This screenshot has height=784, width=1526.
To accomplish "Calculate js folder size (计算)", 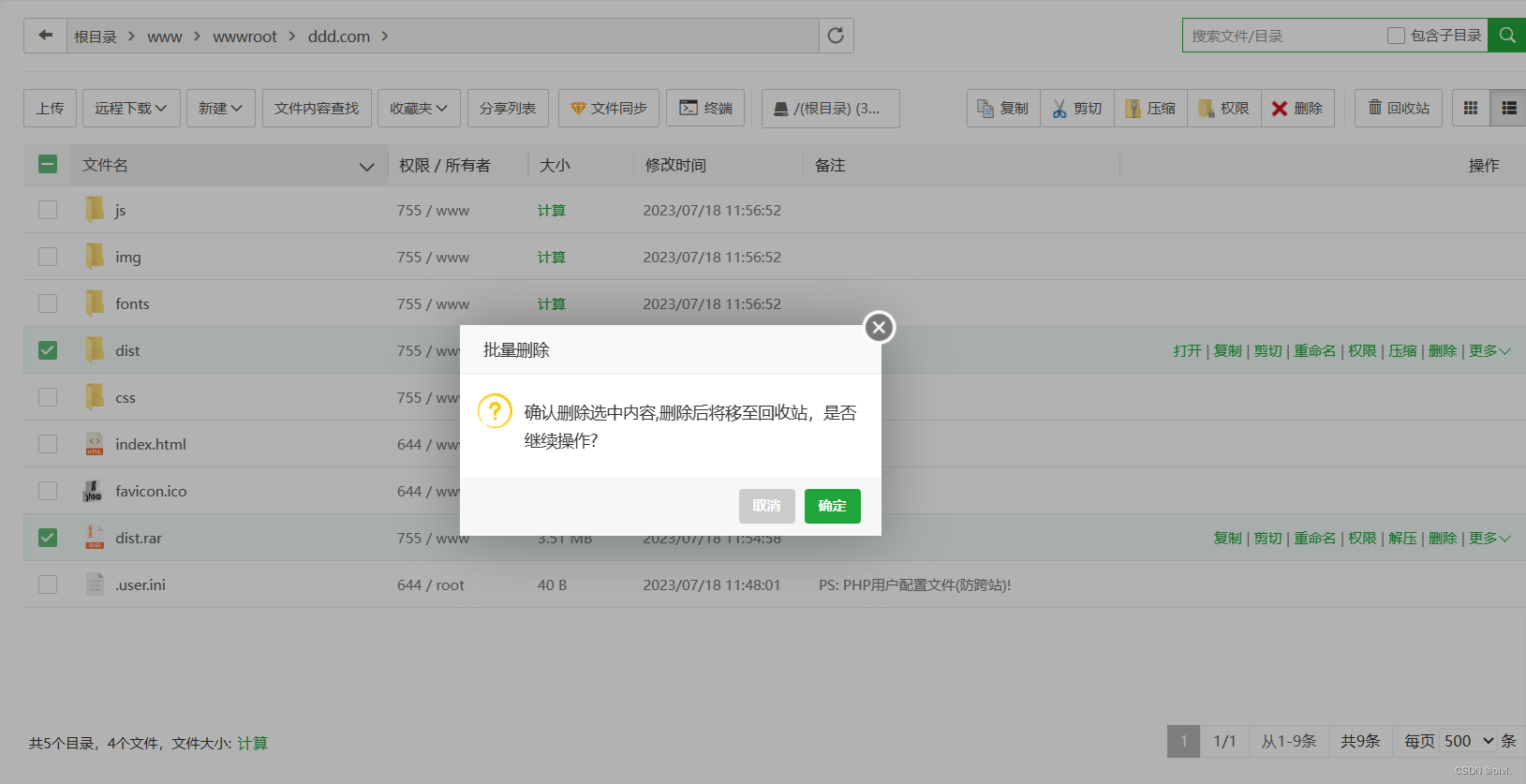I will point(552,211).
